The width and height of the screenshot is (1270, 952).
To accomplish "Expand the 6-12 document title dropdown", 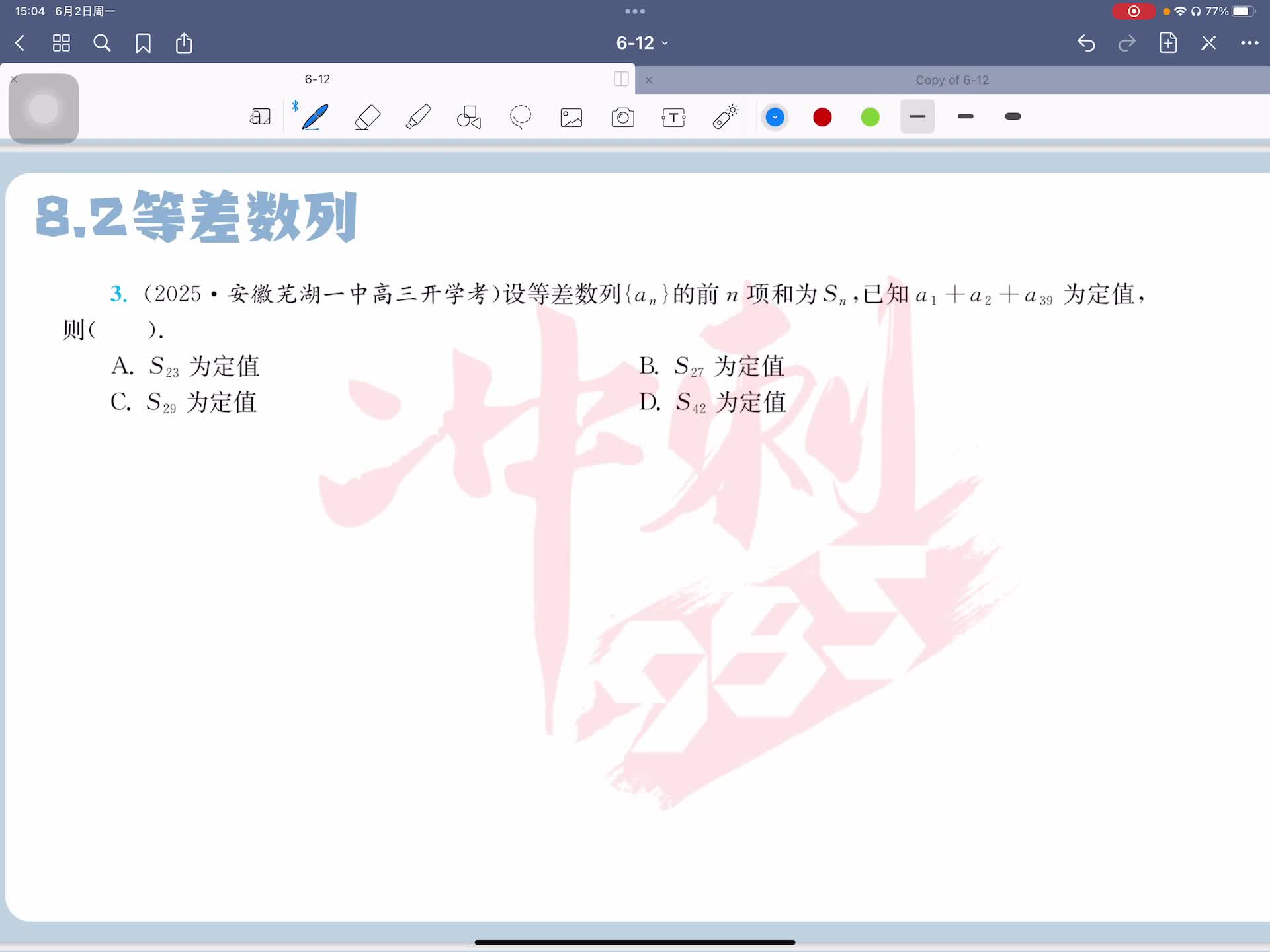I will (x=642, y=43).
